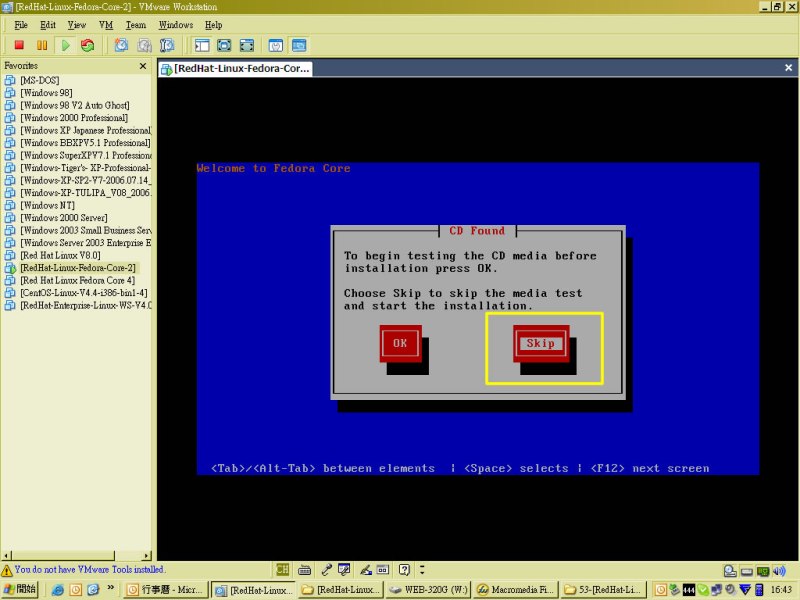Select [CentOS-Linux-V4.4-i386-bin1-4] favorite

[84, 293]
